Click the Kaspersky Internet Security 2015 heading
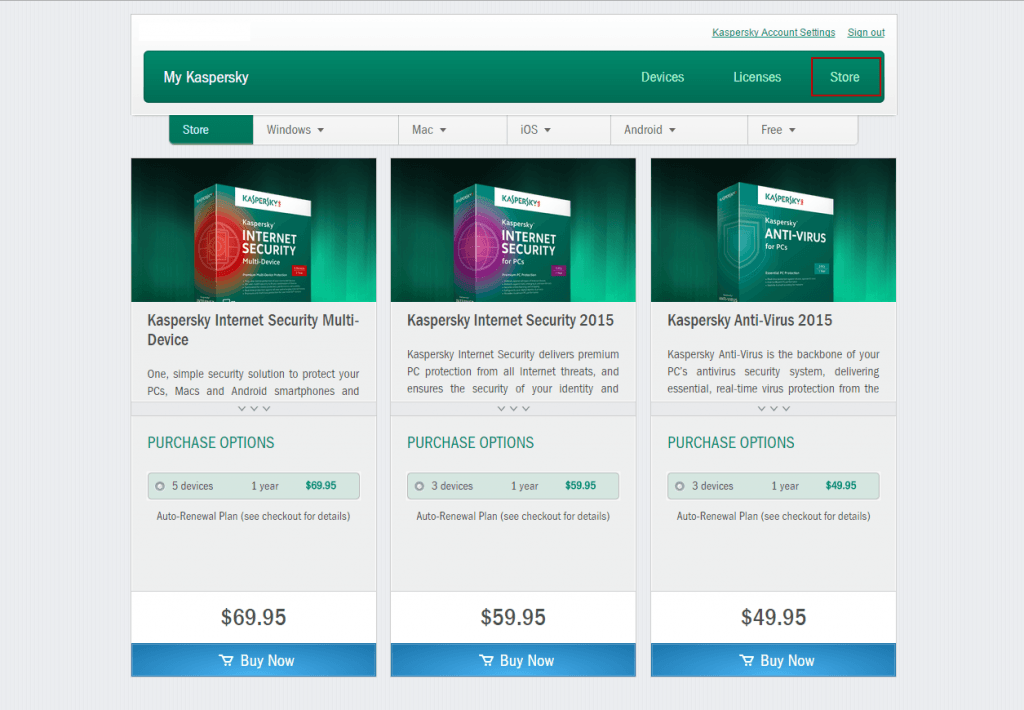This screenshot has height=710, width=1024. pos(510,320)
